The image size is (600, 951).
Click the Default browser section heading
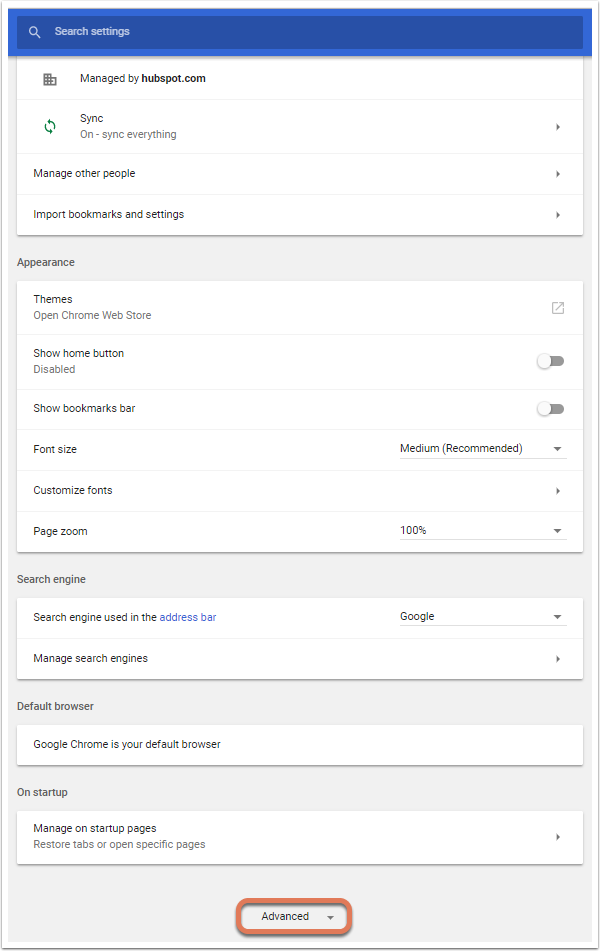click(x=55, y=706)
